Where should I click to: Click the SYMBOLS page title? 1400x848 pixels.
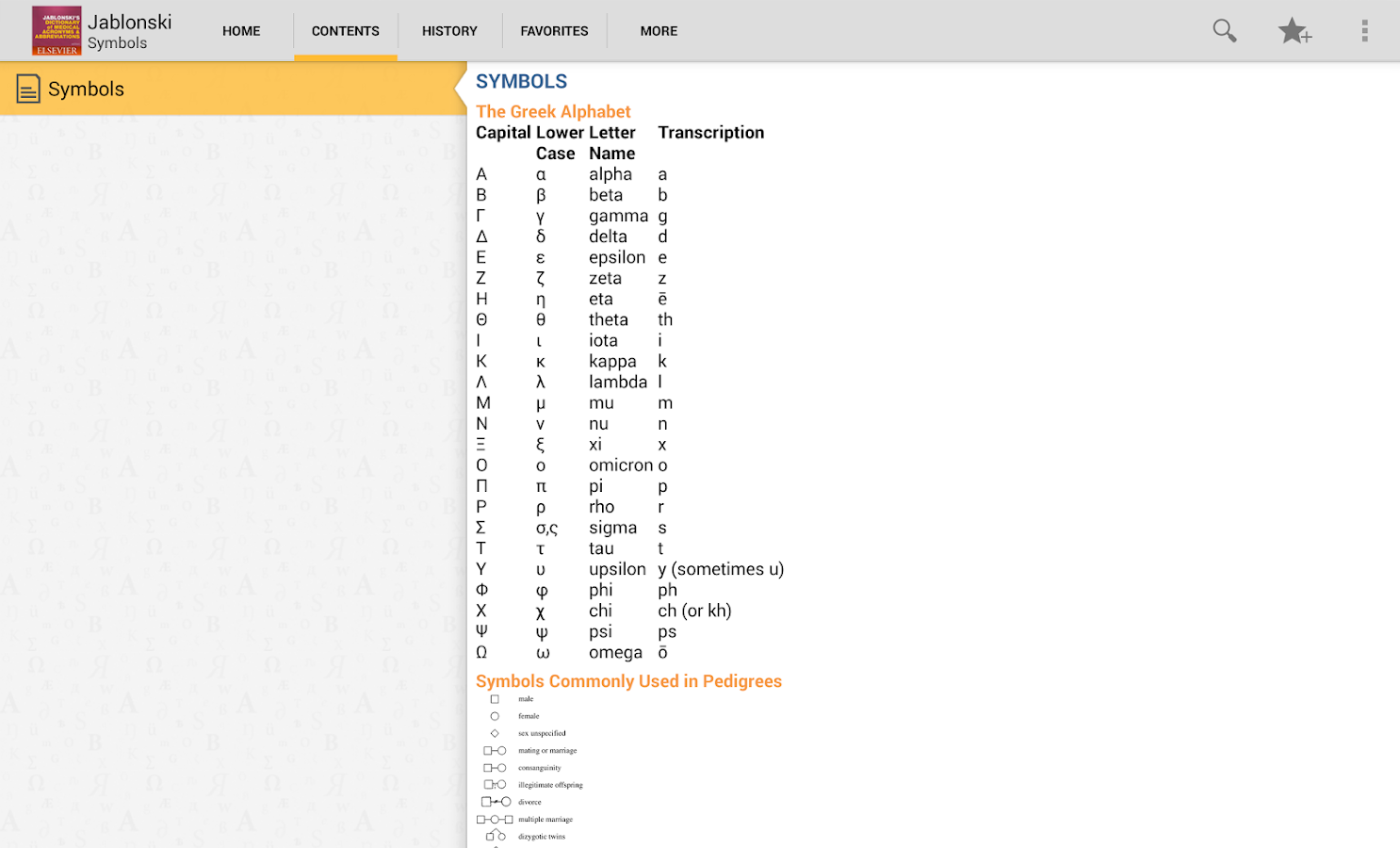(522, 81)
